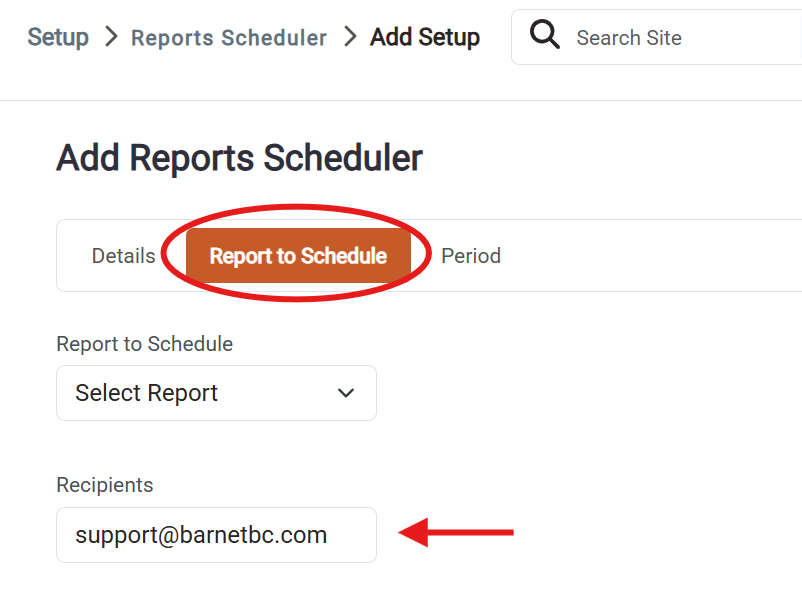The image size is (802, 610).
Task: Click the Recipients field label
Action: pos(105,485)
